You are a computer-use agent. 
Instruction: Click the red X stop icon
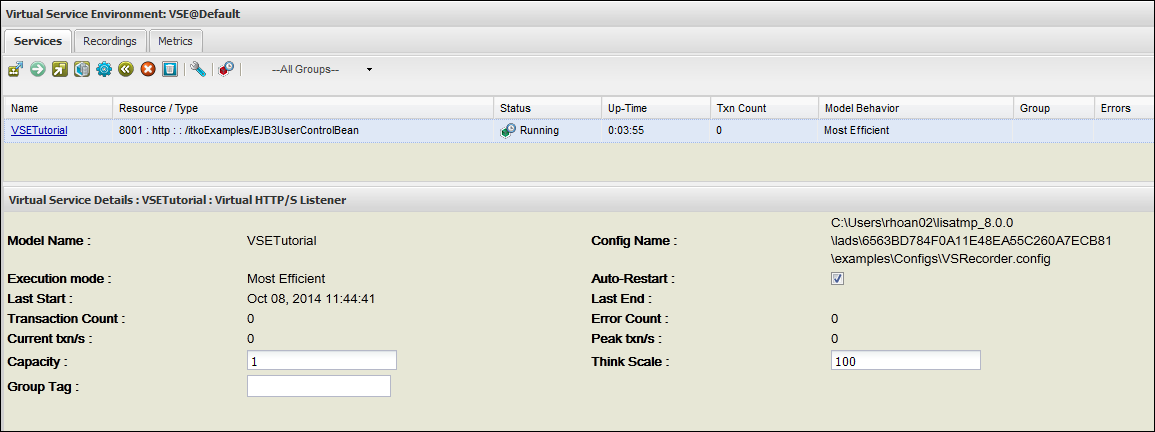point(148,69)
